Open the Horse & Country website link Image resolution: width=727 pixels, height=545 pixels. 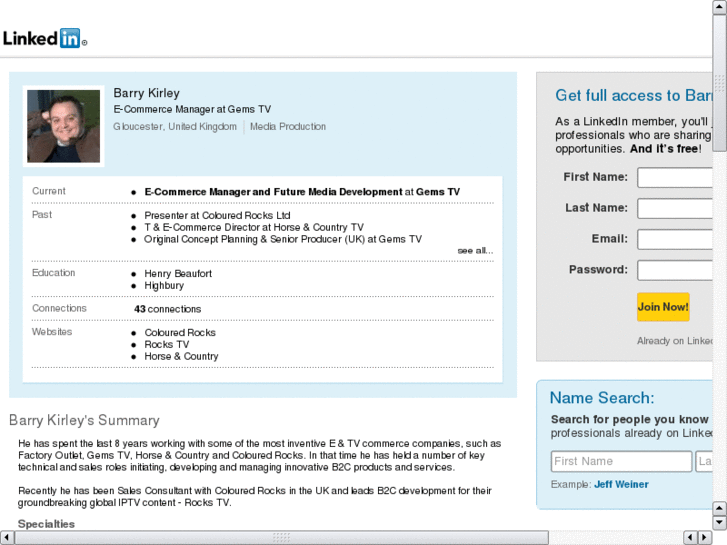181,356
